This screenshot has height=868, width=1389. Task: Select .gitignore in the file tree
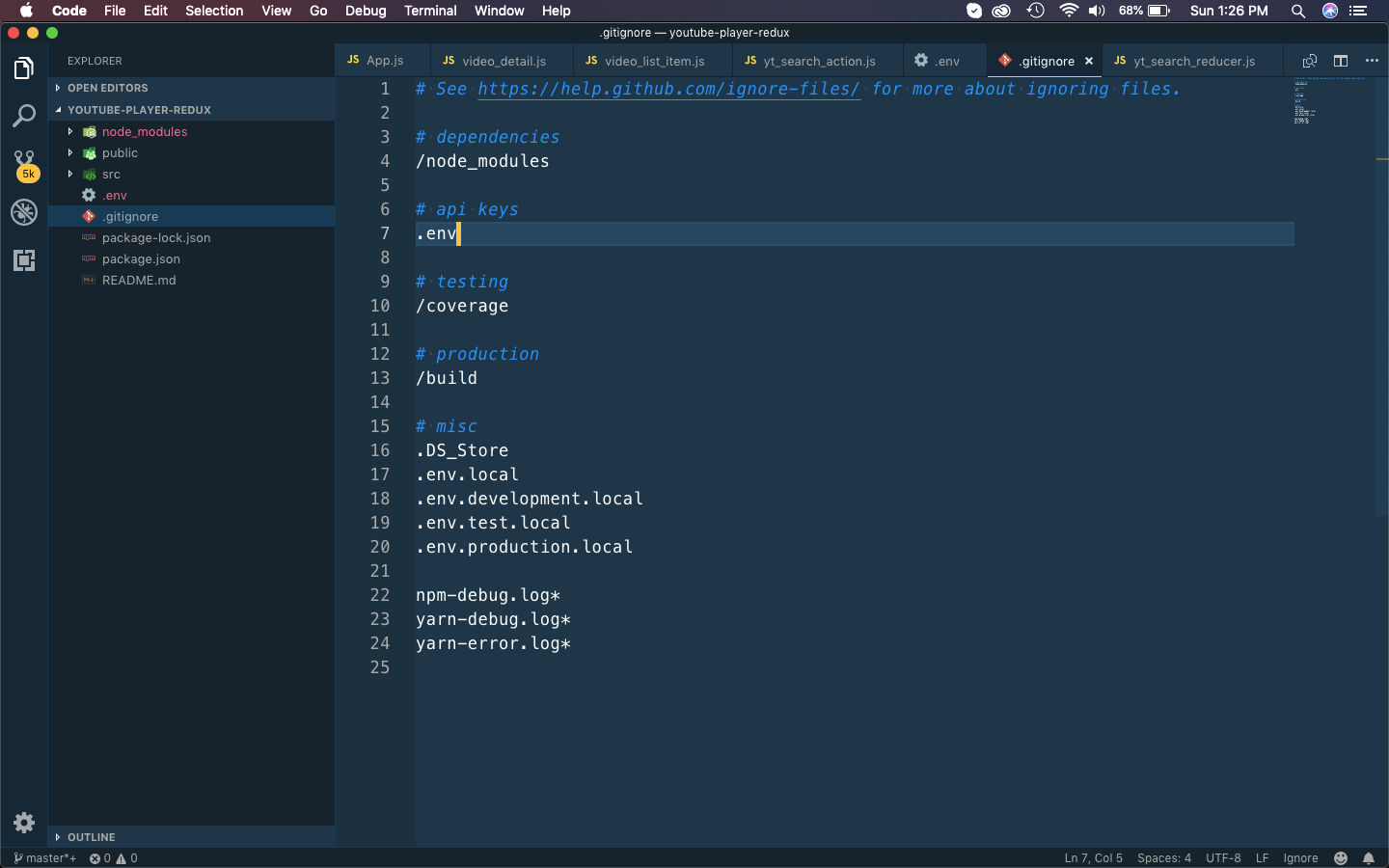point(192,217)
